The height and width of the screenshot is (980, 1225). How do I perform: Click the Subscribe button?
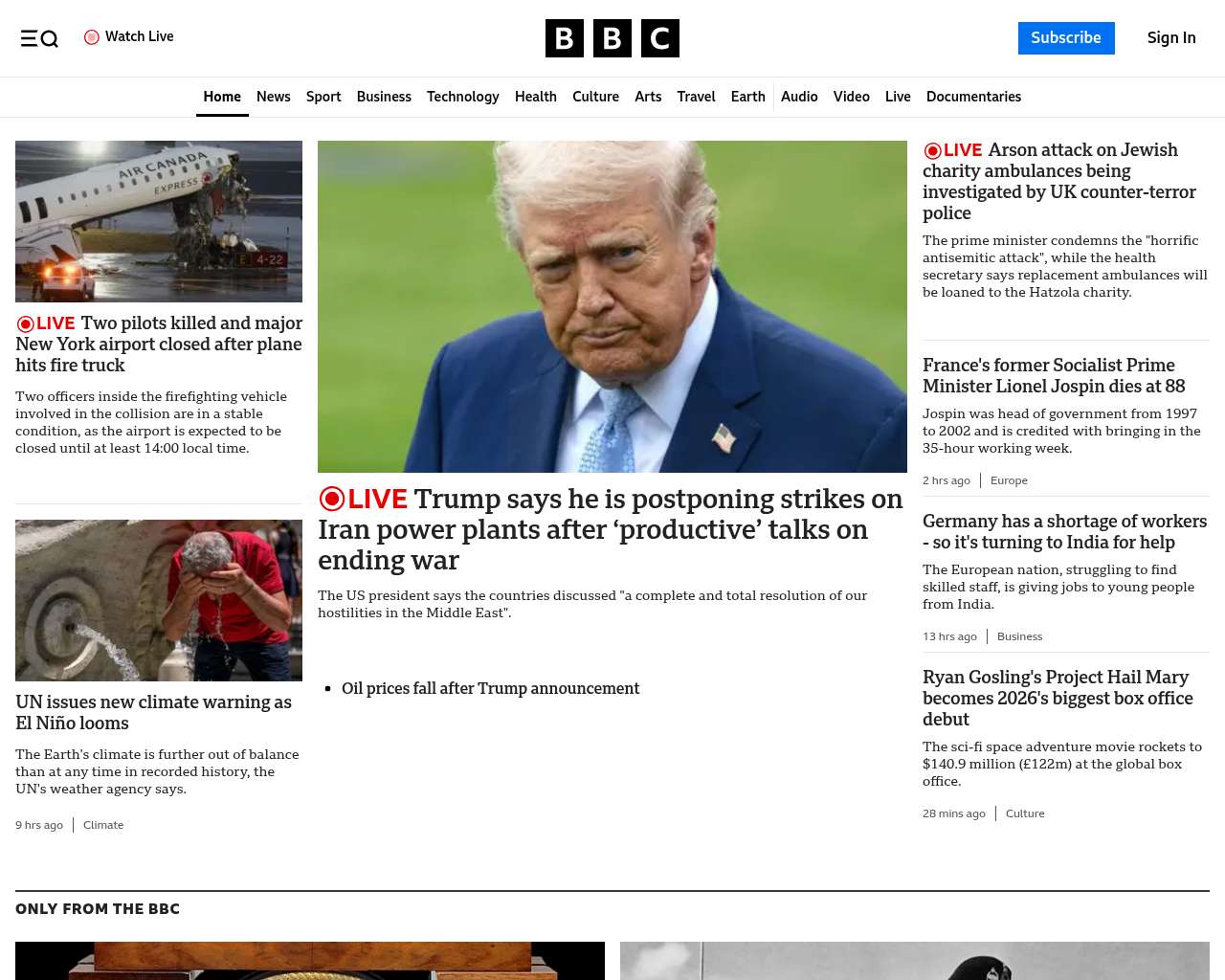(1066, 38)
